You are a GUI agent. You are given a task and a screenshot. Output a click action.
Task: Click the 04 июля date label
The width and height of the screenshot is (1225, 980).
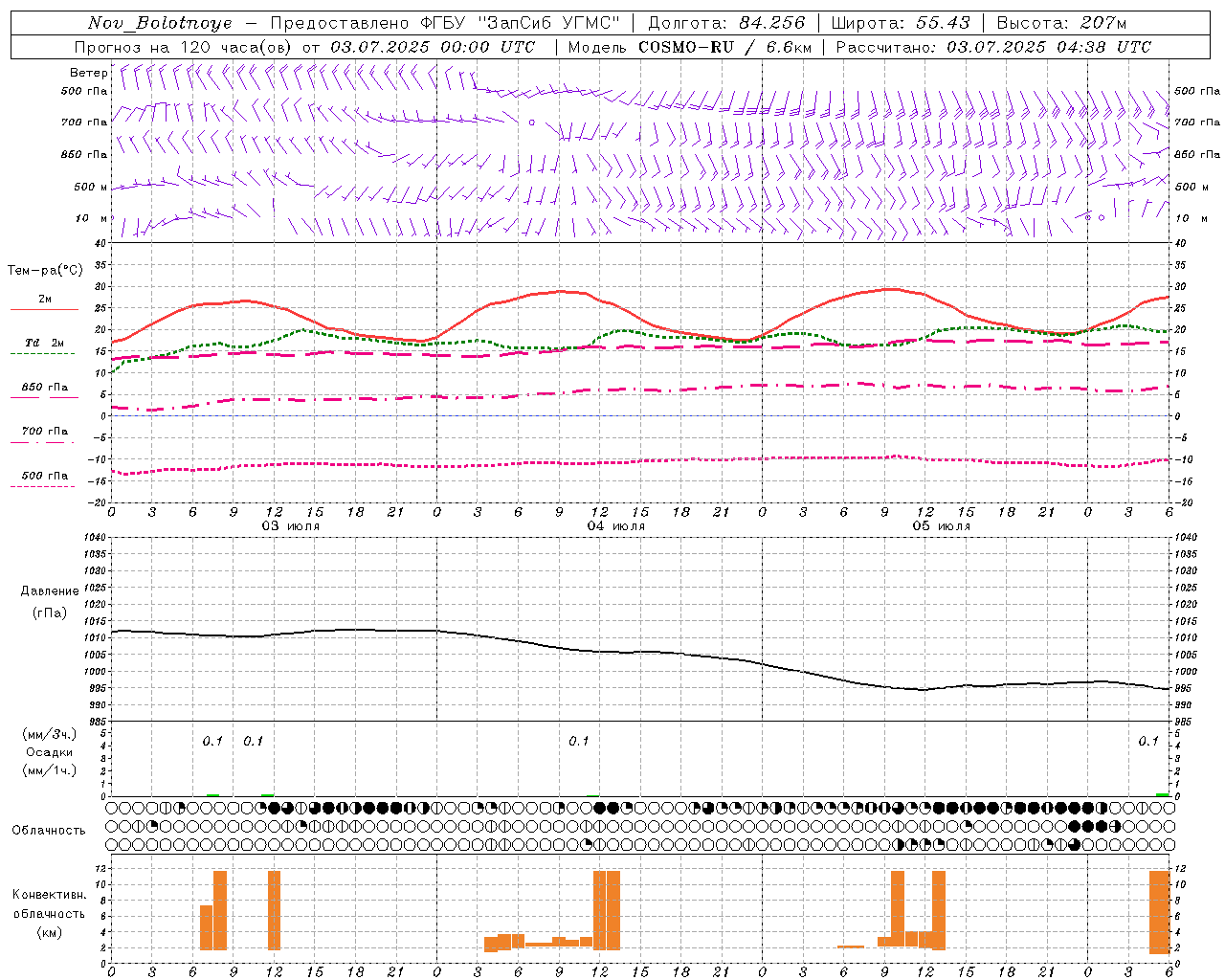pos(616,526)
